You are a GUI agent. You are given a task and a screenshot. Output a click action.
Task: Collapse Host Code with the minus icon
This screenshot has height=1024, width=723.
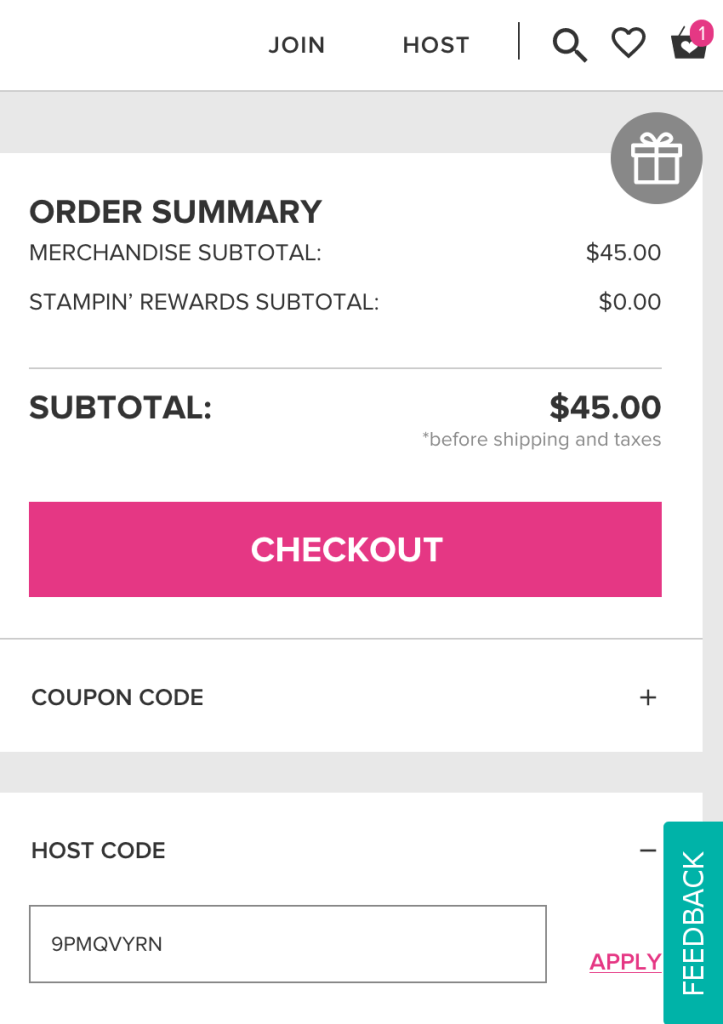click(648, 851)
